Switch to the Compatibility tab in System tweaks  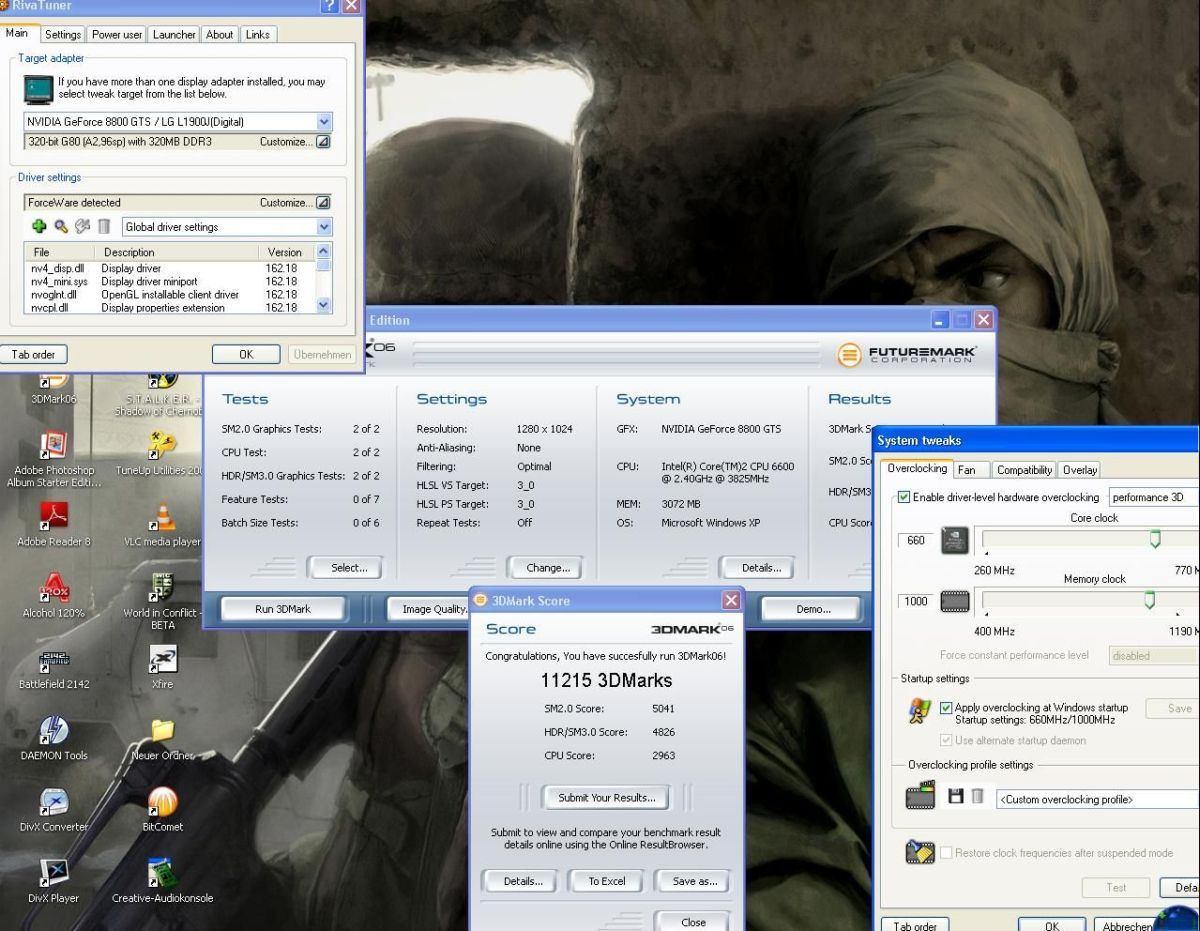1024,470
